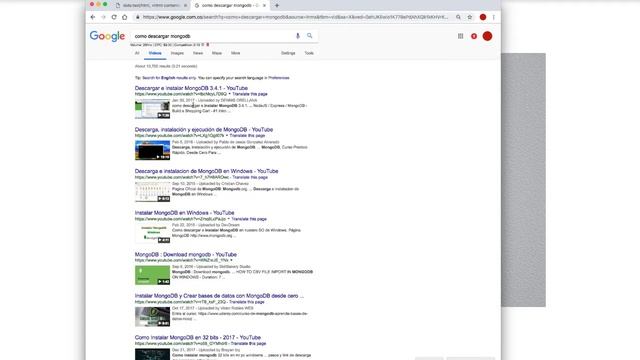Open 'Como instalar MongoDB en 32 bits - 2017' result
Viewport: 640px width, 360px height.
point(198,338)
